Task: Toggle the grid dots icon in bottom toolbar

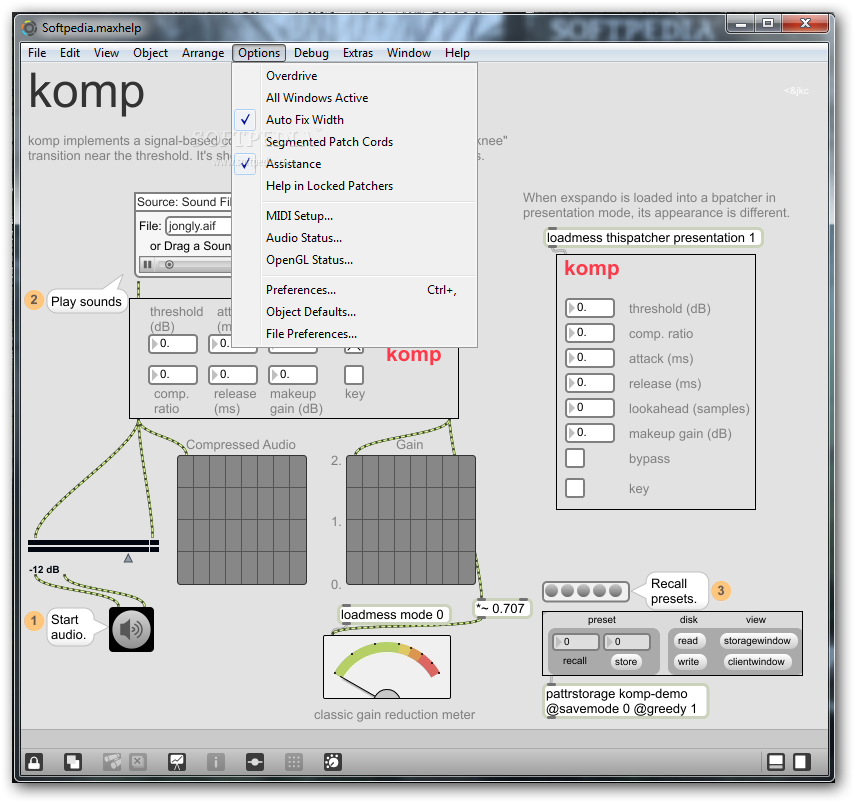Action: click(x=294, y=762)
